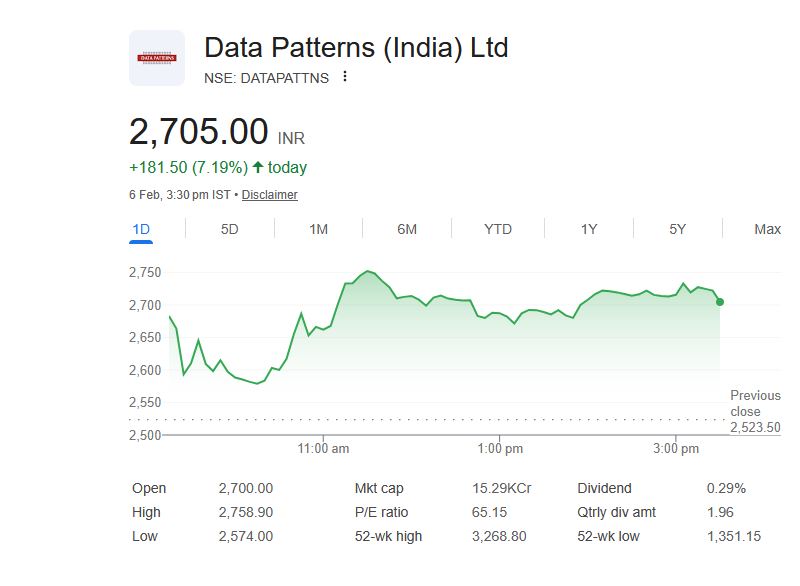Click the Data Patterns company logo

[x=156, y=58]
